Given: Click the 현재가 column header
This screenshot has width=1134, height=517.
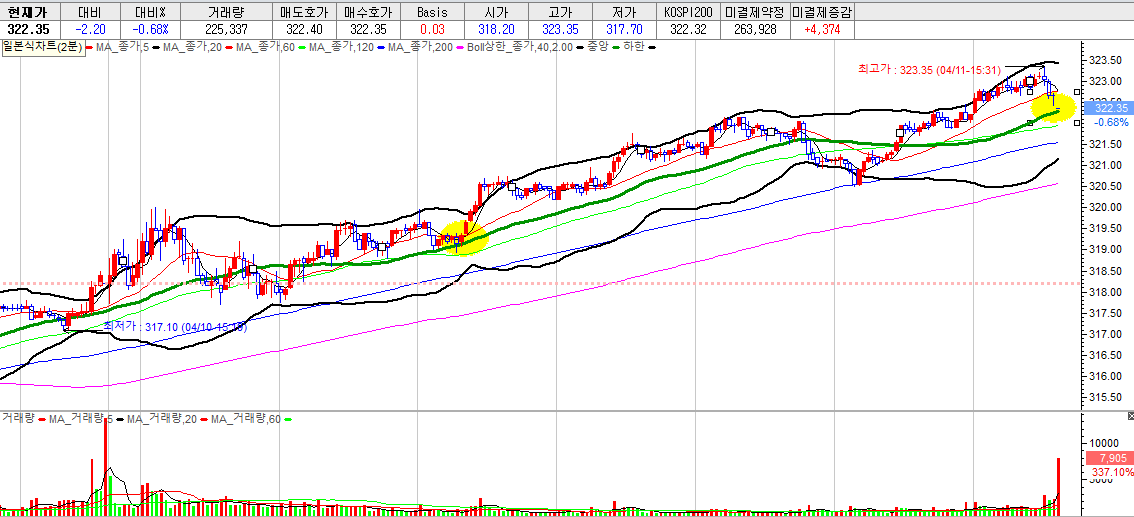Looking at the screenshot, I should (x=29, y=12).
